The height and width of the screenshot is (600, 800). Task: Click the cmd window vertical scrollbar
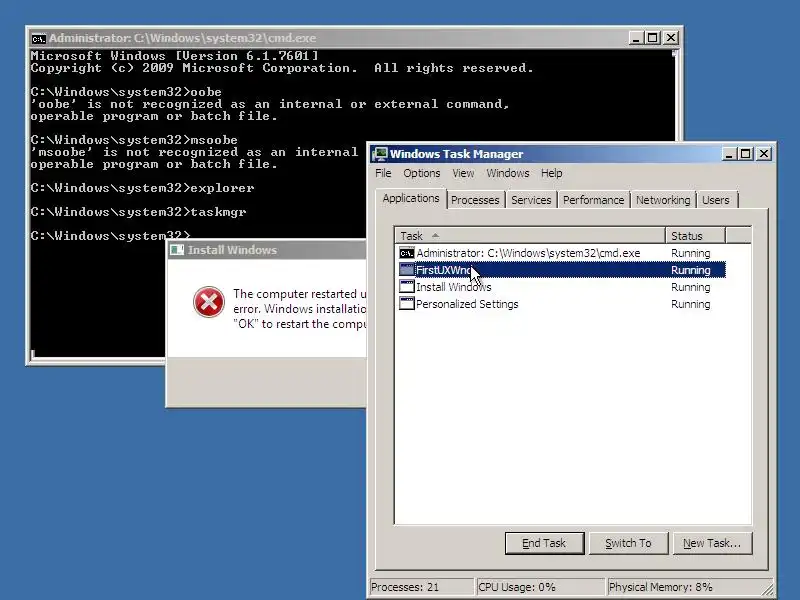click(x=675, y=94)
